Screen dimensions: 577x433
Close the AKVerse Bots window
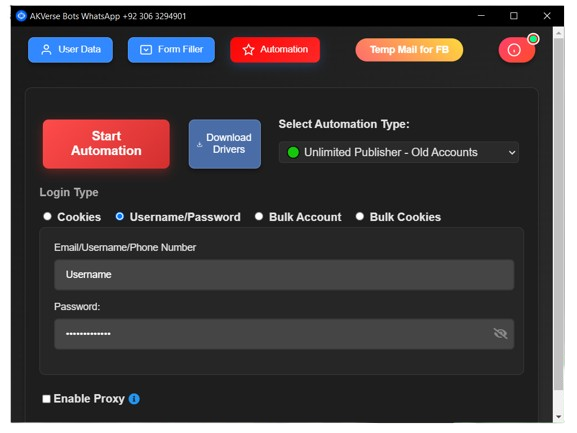pyautogui.click(x=547, y=16)
